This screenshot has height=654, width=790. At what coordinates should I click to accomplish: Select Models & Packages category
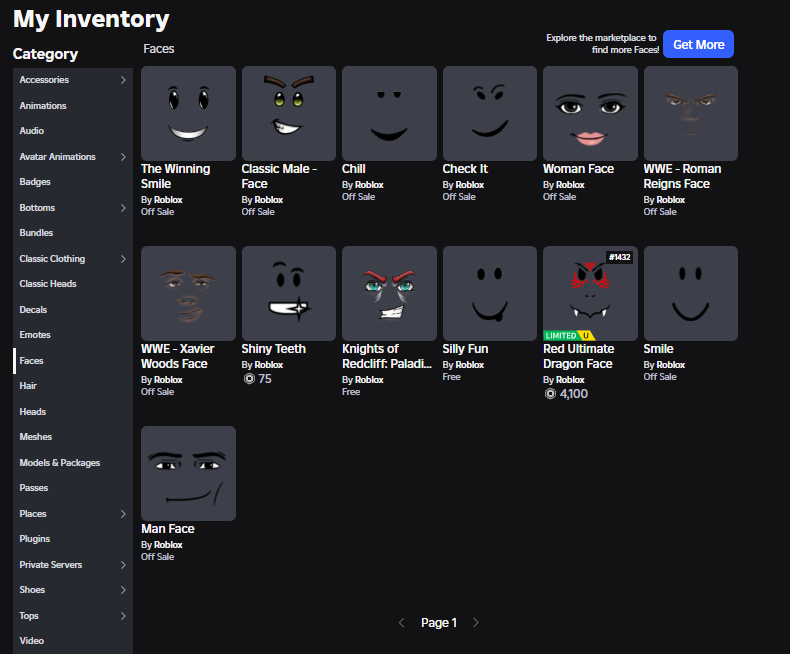pos(73,463)
